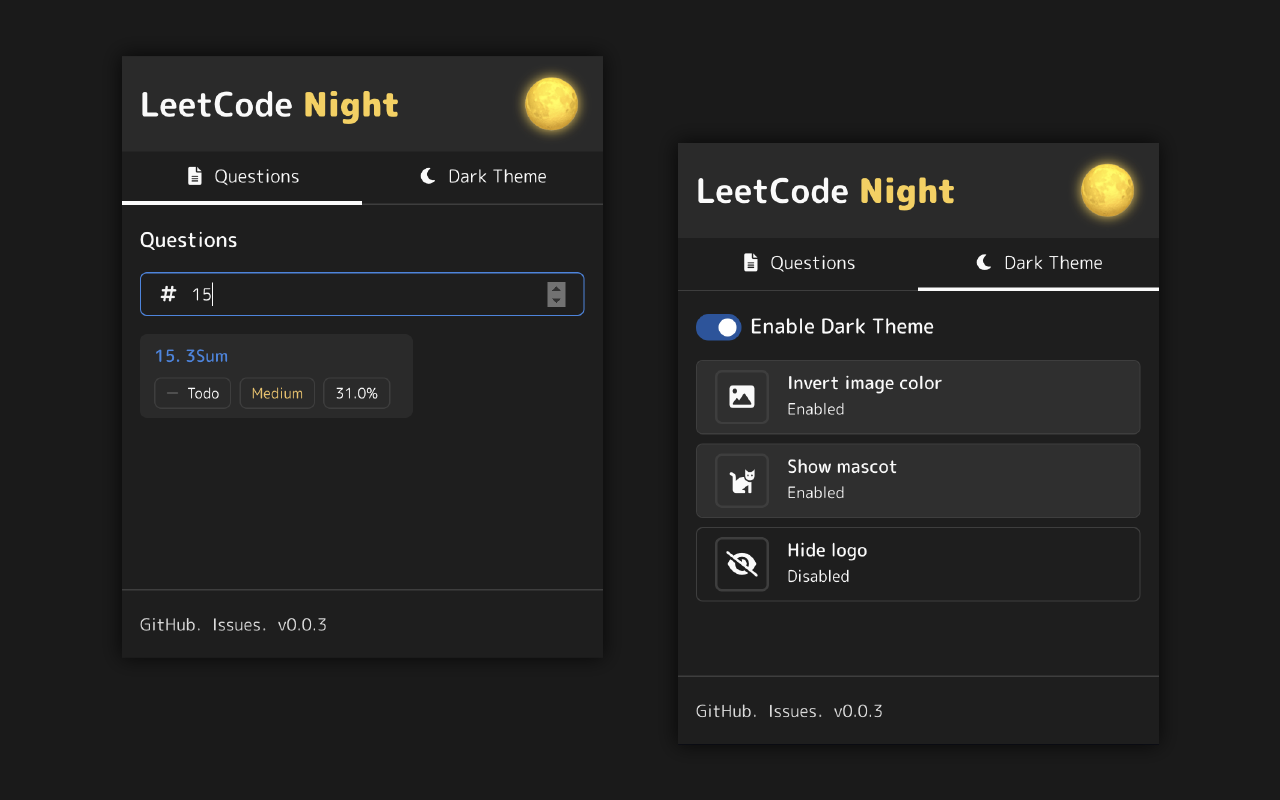Click the Medium difficulty badge on 3Sum
Image resolution: width=1280 pixels, height=800 pixels.
277,393
